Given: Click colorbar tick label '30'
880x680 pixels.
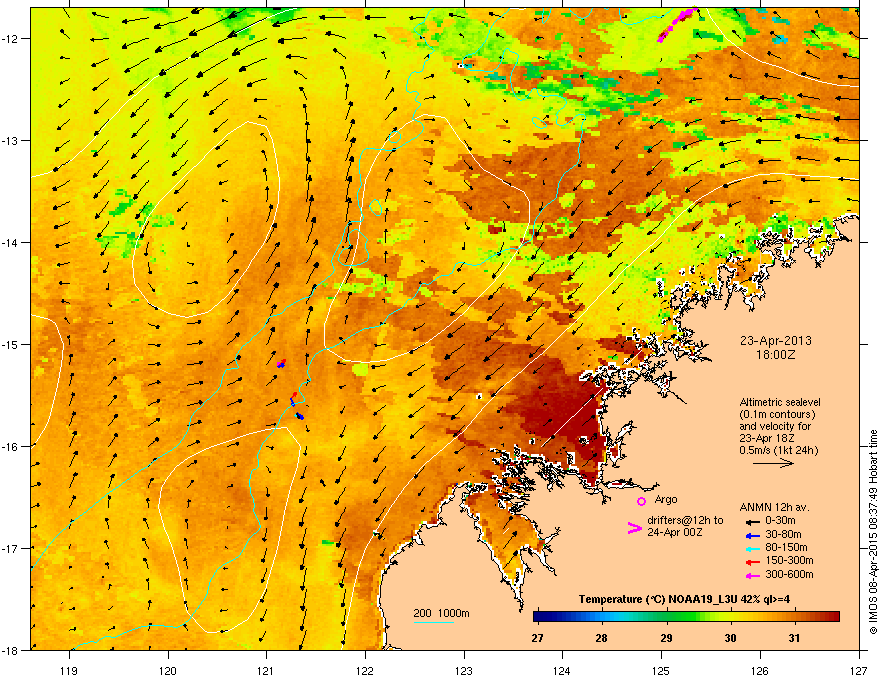Looking at the screenshot, I should (730, 638).
